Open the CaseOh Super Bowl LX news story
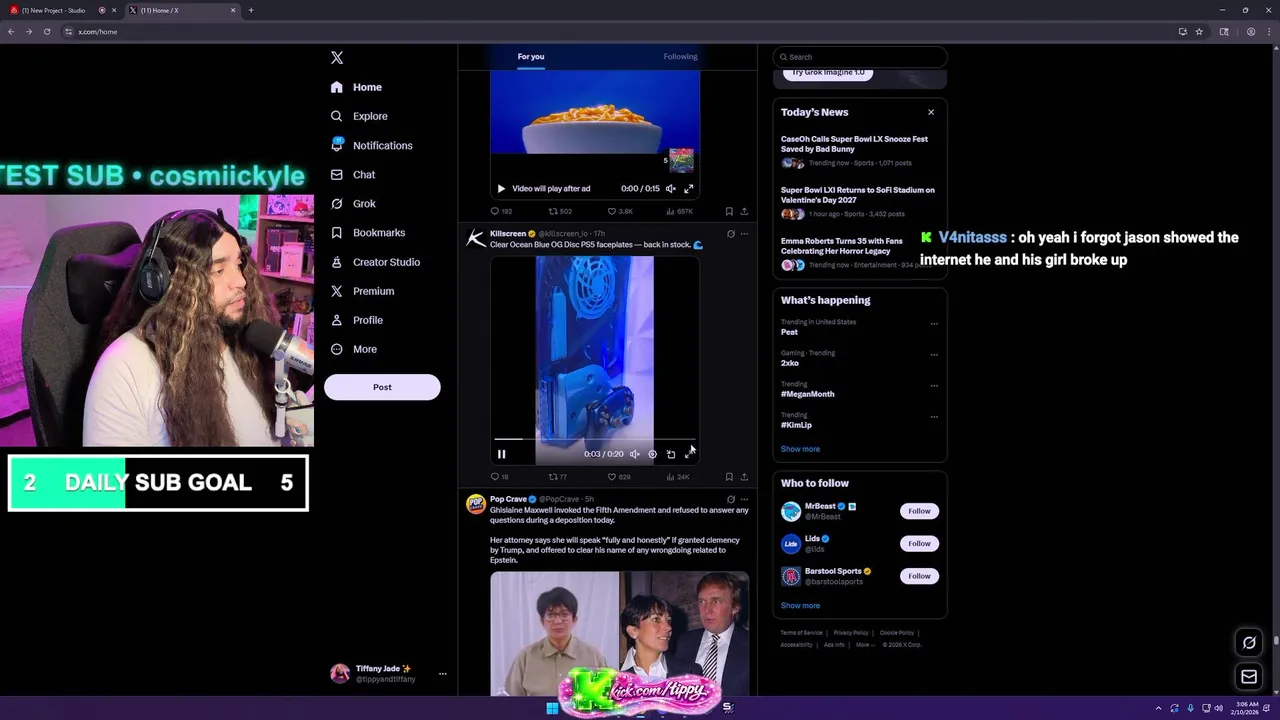Viewport: 1280px width, 720px height. (x=859, y=150)
